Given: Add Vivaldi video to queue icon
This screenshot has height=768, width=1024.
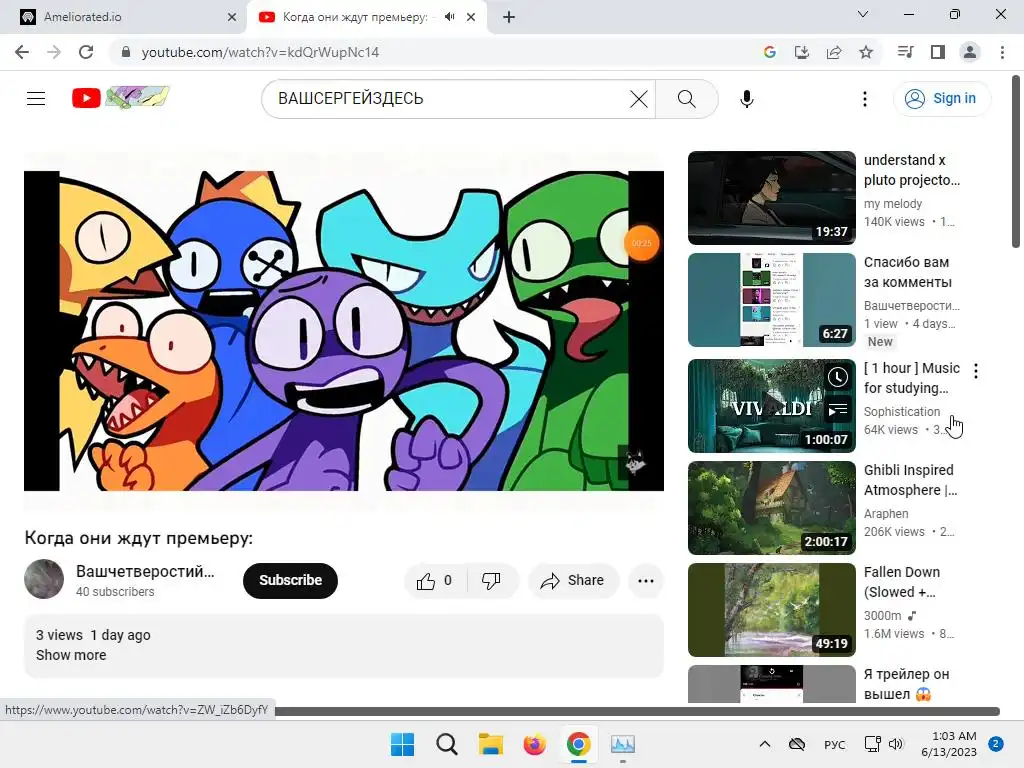Looking at the screenshot, I should 838,409.
